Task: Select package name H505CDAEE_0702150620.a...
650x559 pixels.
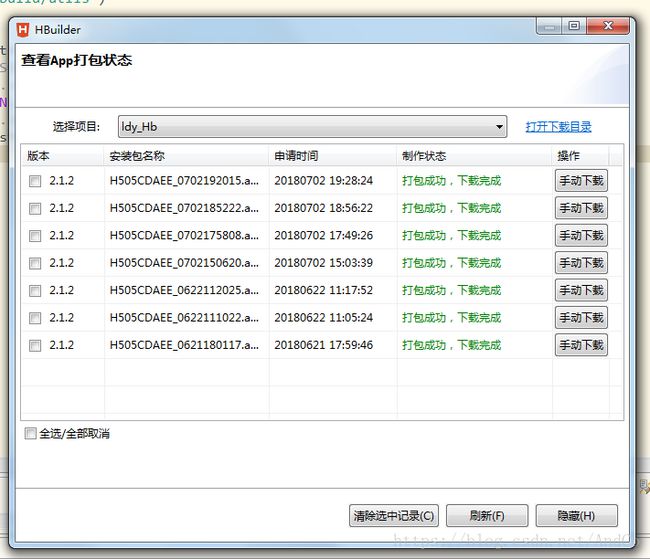Action: (184, 262)
